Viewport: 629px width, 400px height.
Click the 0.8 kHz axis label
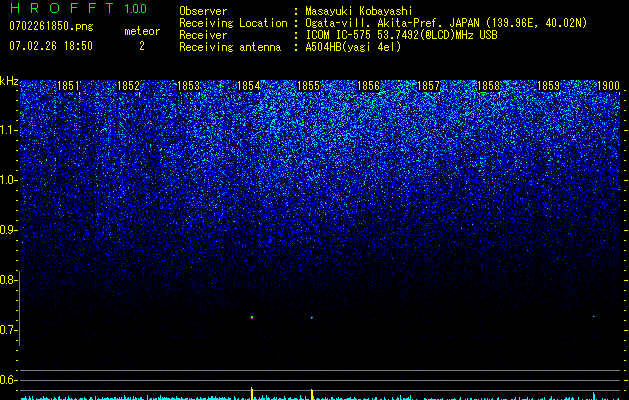[x=7, y=280]
